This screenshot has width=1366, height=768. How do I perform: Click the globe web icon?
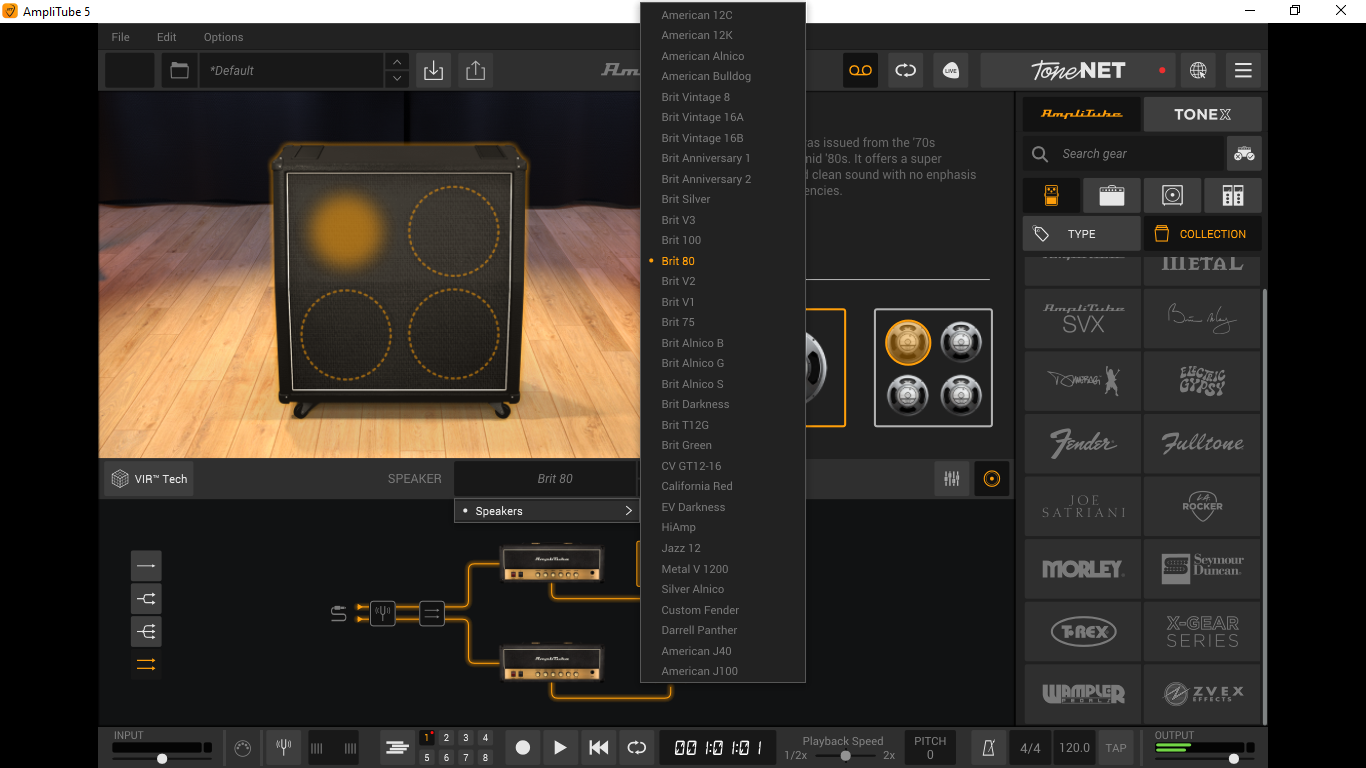pyautogui.click(x=1198, y=70)
